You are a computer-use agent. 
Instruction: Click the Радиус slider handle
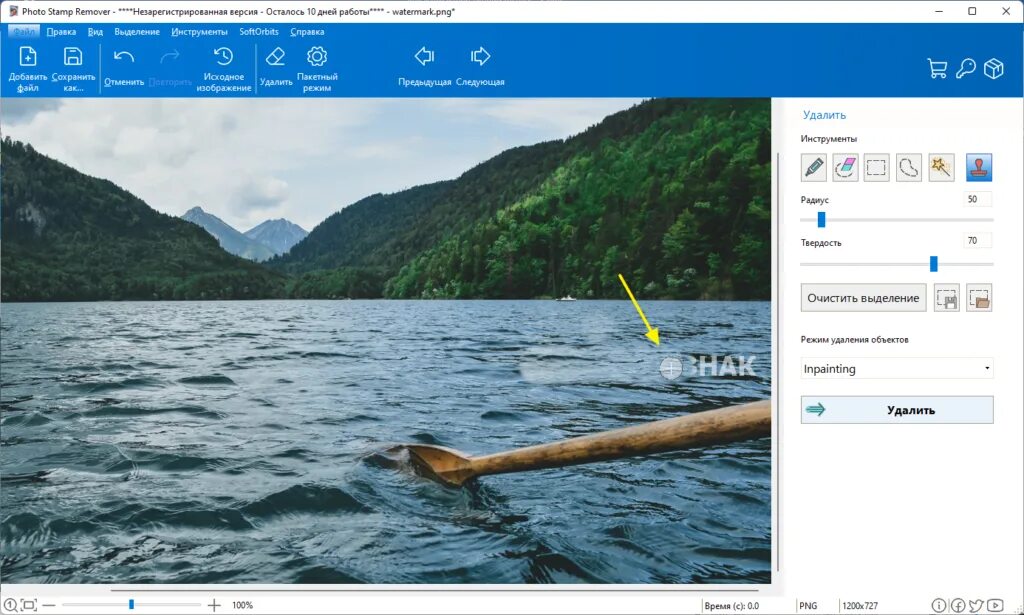click(x=821, y=219)
